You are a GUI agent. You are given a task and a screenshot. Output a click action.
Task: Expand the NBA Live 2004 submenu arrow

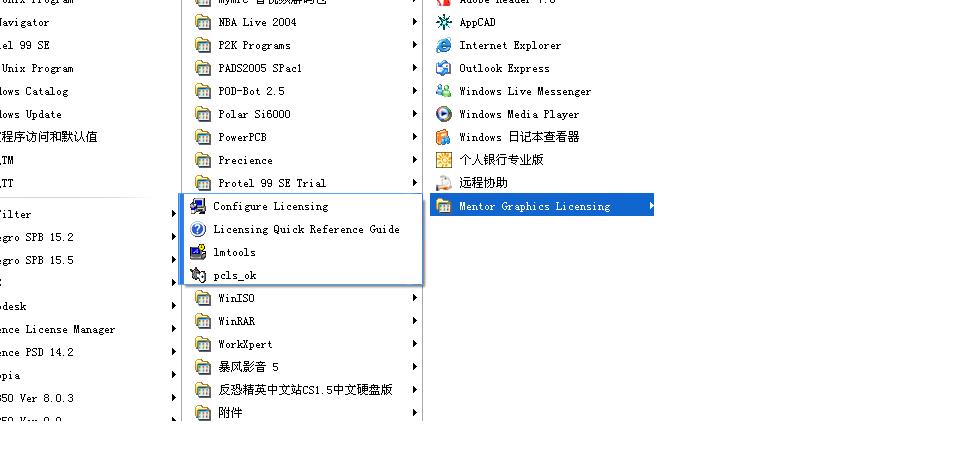tap(415, 22)
